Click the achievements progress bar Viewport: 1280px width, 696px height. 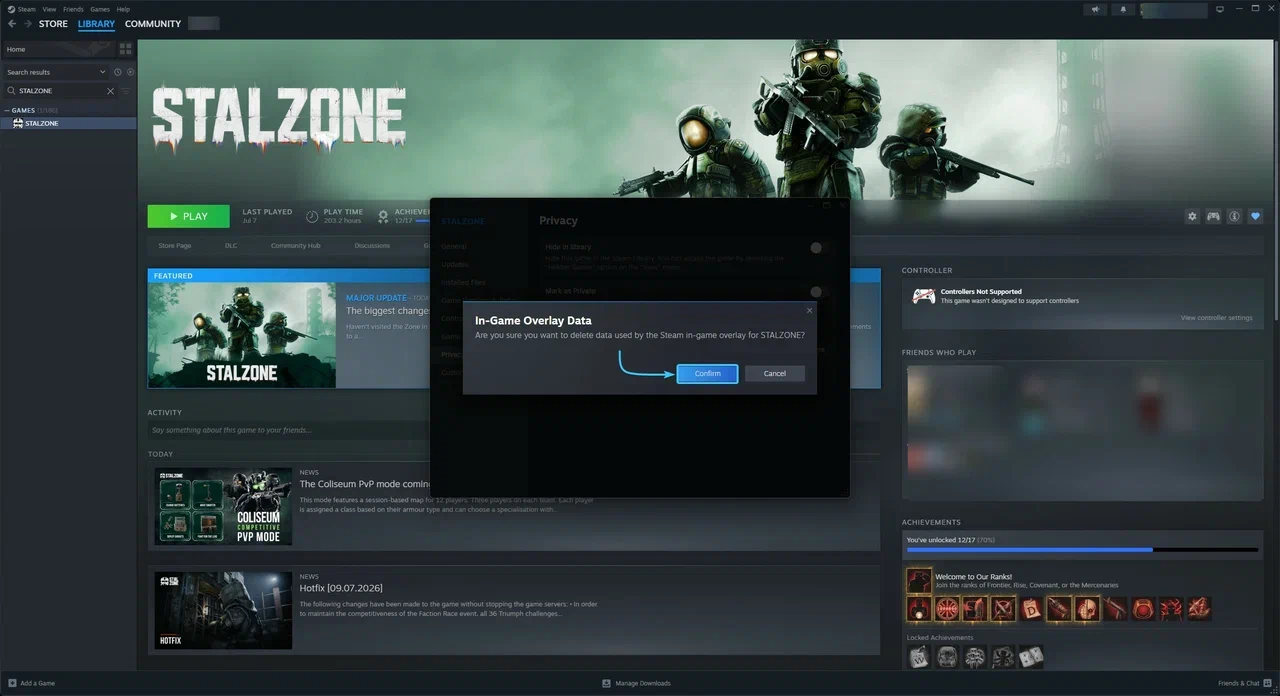click(x=1082, y=550)
